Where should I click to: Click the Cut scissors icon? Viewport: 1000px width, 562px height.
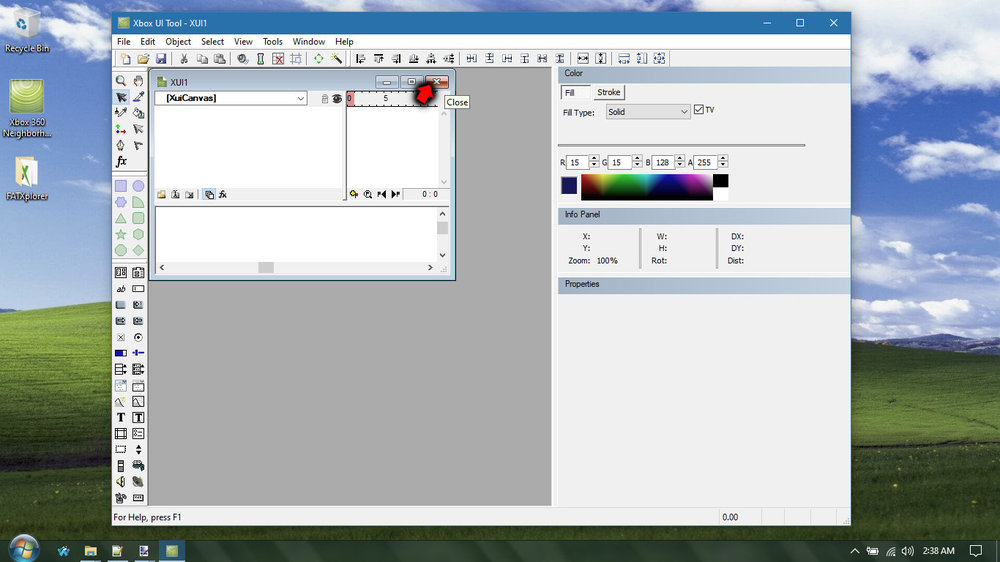click(184, 59)
